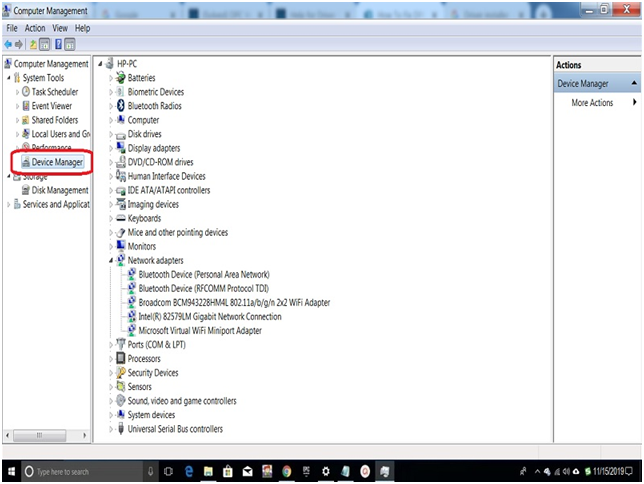This screenshot has width=644, height=484.
Task: Select the DVD/CD-ROM drives icon
Action: (x=120, y=162)
